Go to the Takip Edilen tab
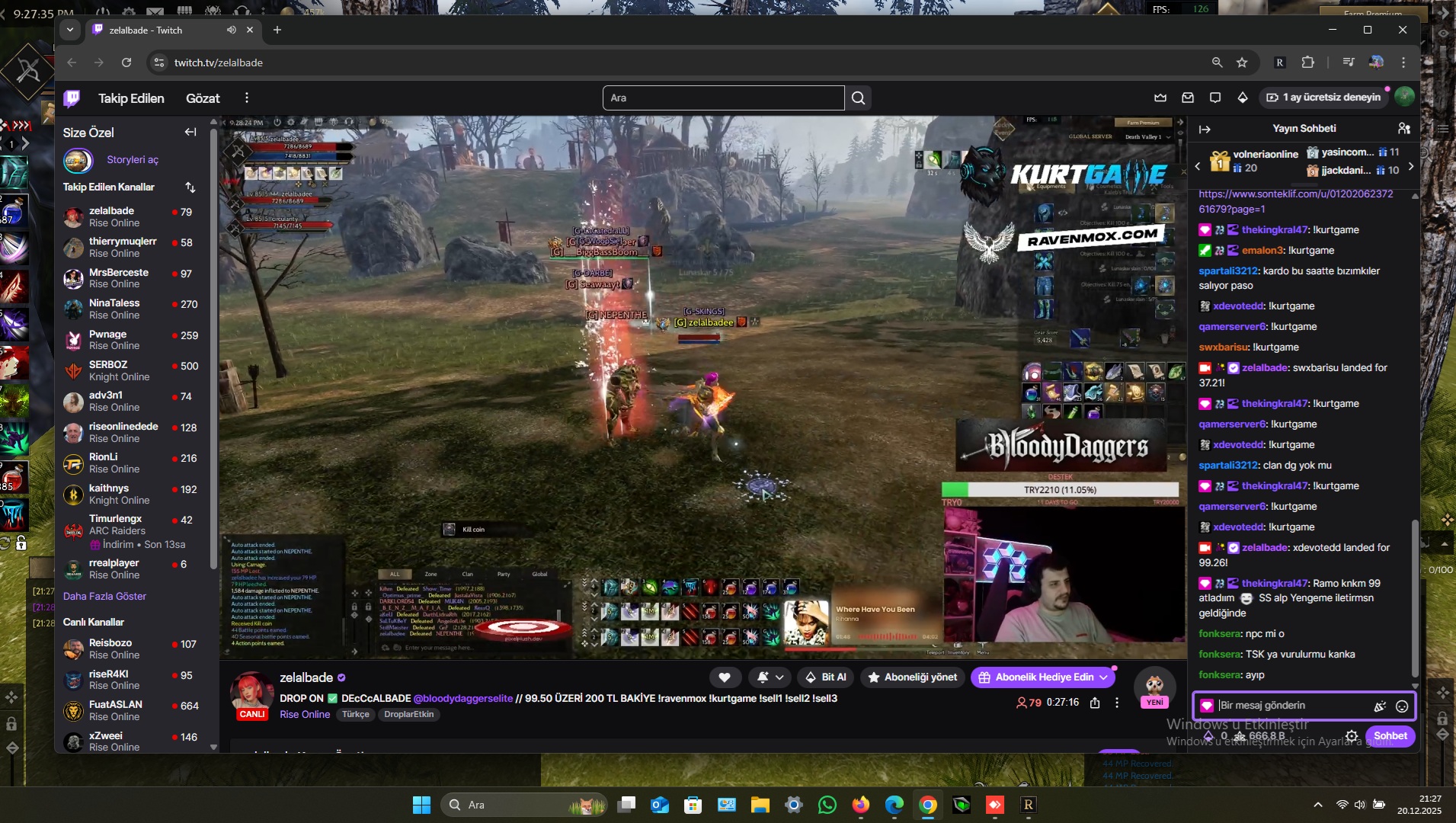The height and width of the screenshot is (823, 1456). pos(131,98)
